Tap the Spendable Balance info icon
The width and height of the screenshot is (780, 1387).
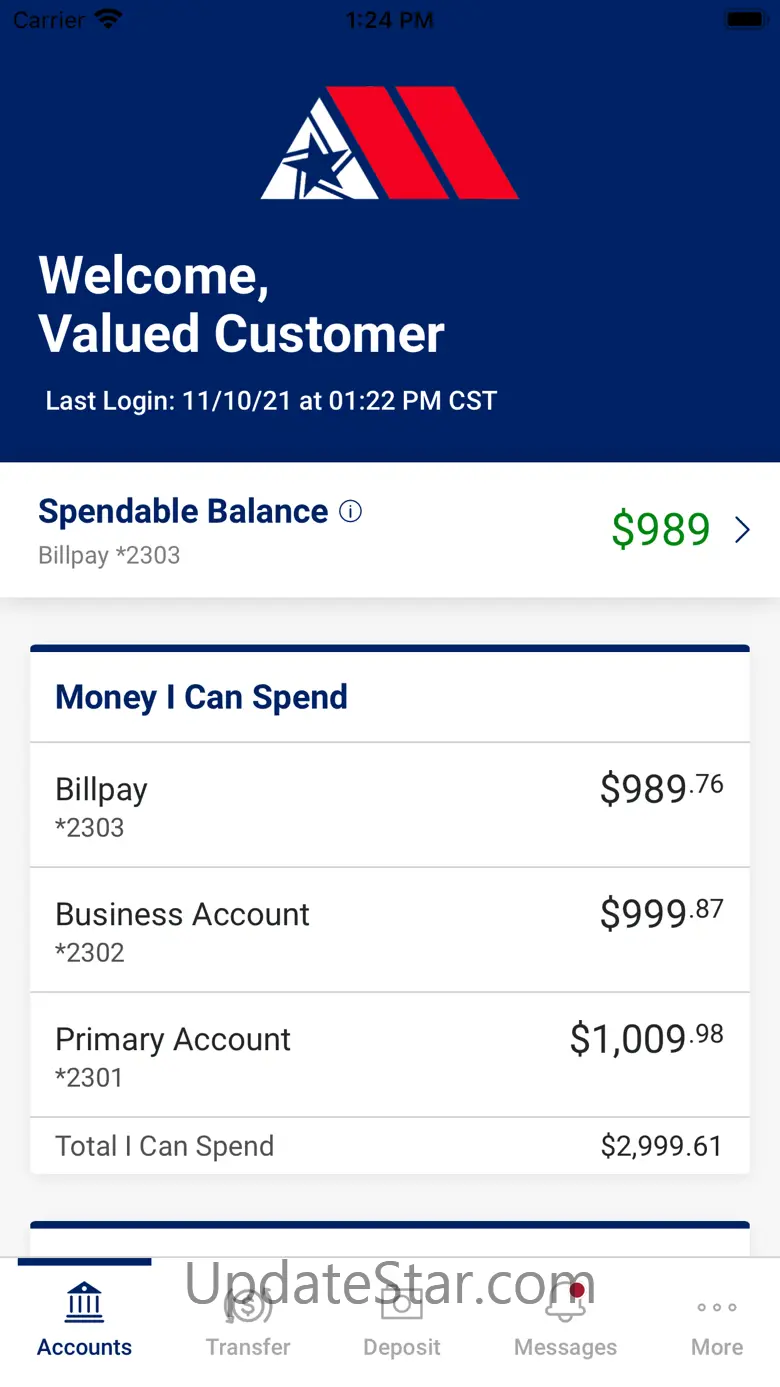click(x=350, y=512)
